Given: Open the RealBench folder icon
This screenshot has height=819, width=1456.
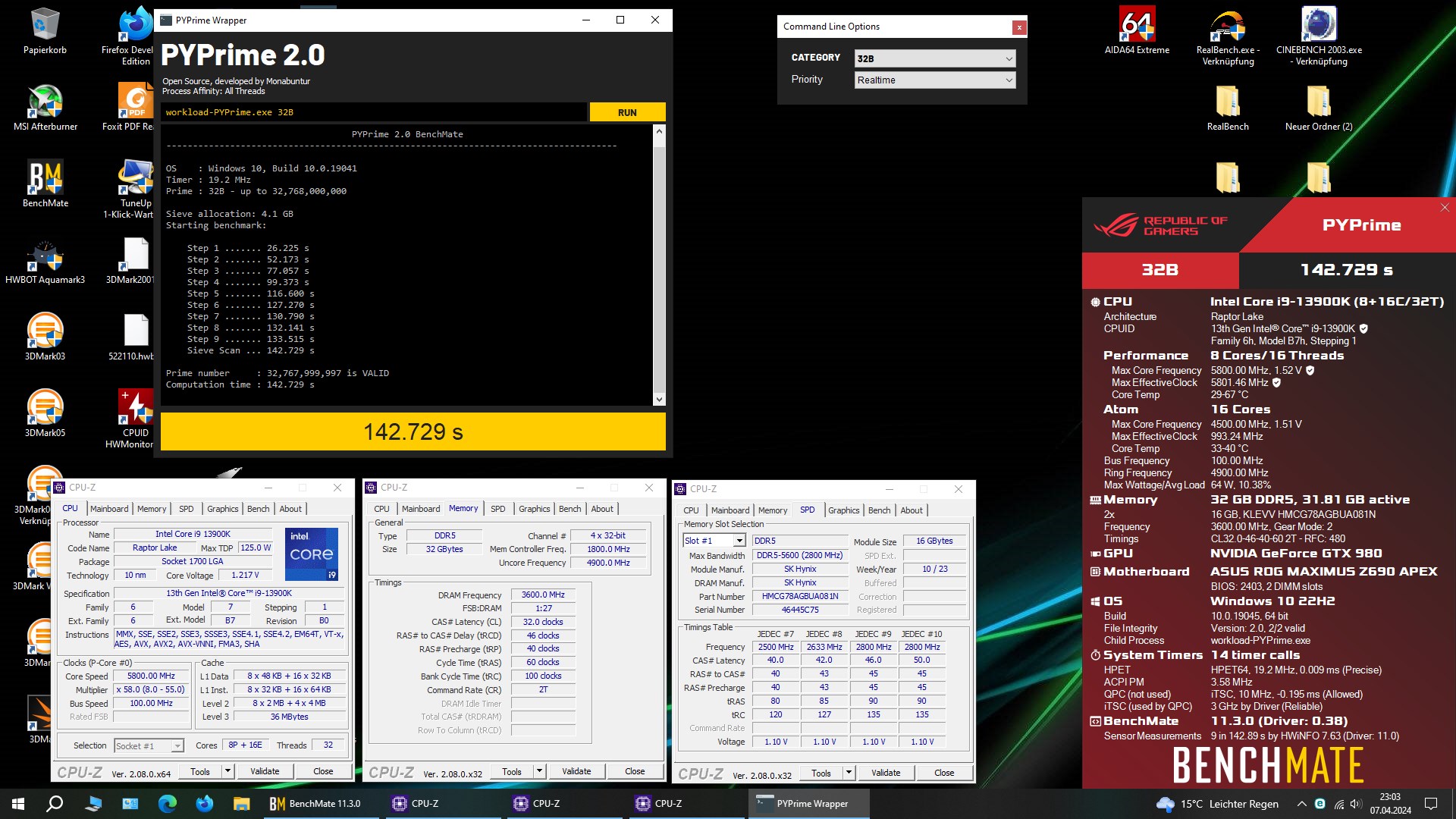Looking at the screenshot, I should (x=1228, y=108).
